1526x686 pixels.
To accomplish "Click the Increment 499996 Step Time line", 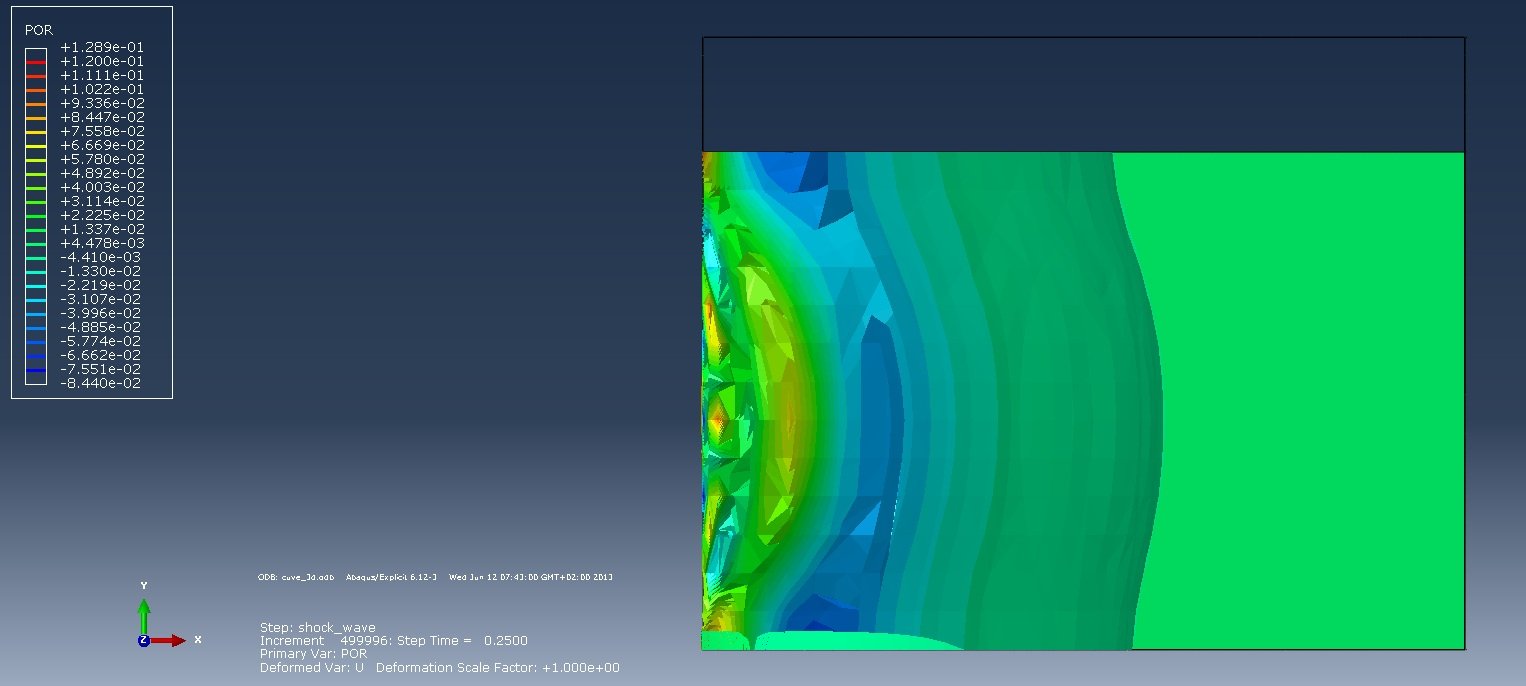I will point(393,641).
